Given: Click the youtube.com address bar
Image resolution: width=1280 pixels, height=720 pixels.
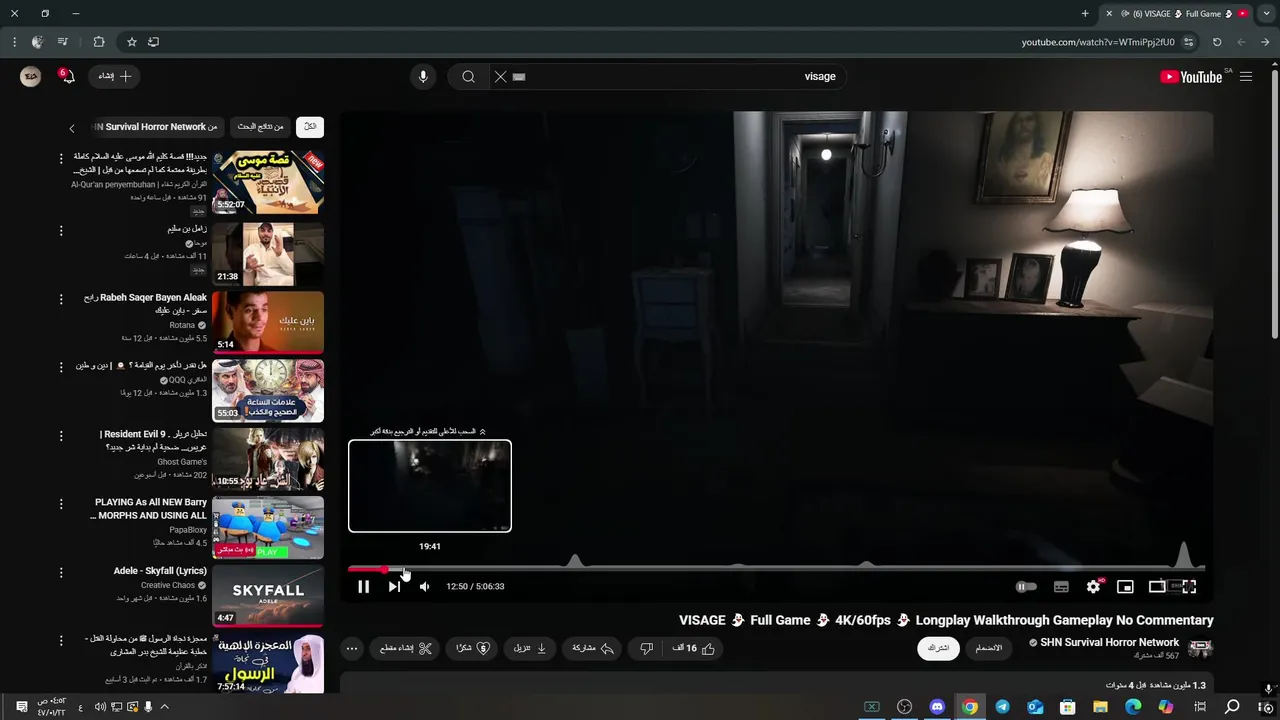Looking at the screenshot, I should coord(1098,42).
